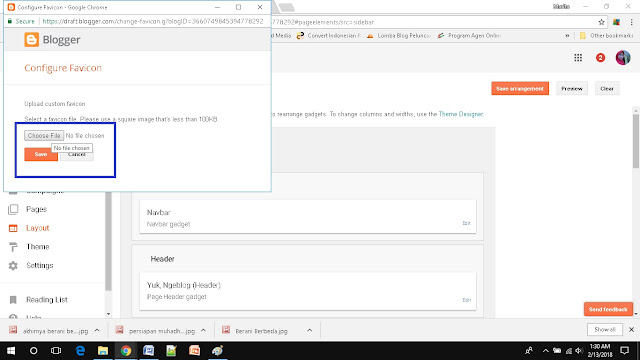Expand the hidden bookmarks chevron

click(567, 36)
